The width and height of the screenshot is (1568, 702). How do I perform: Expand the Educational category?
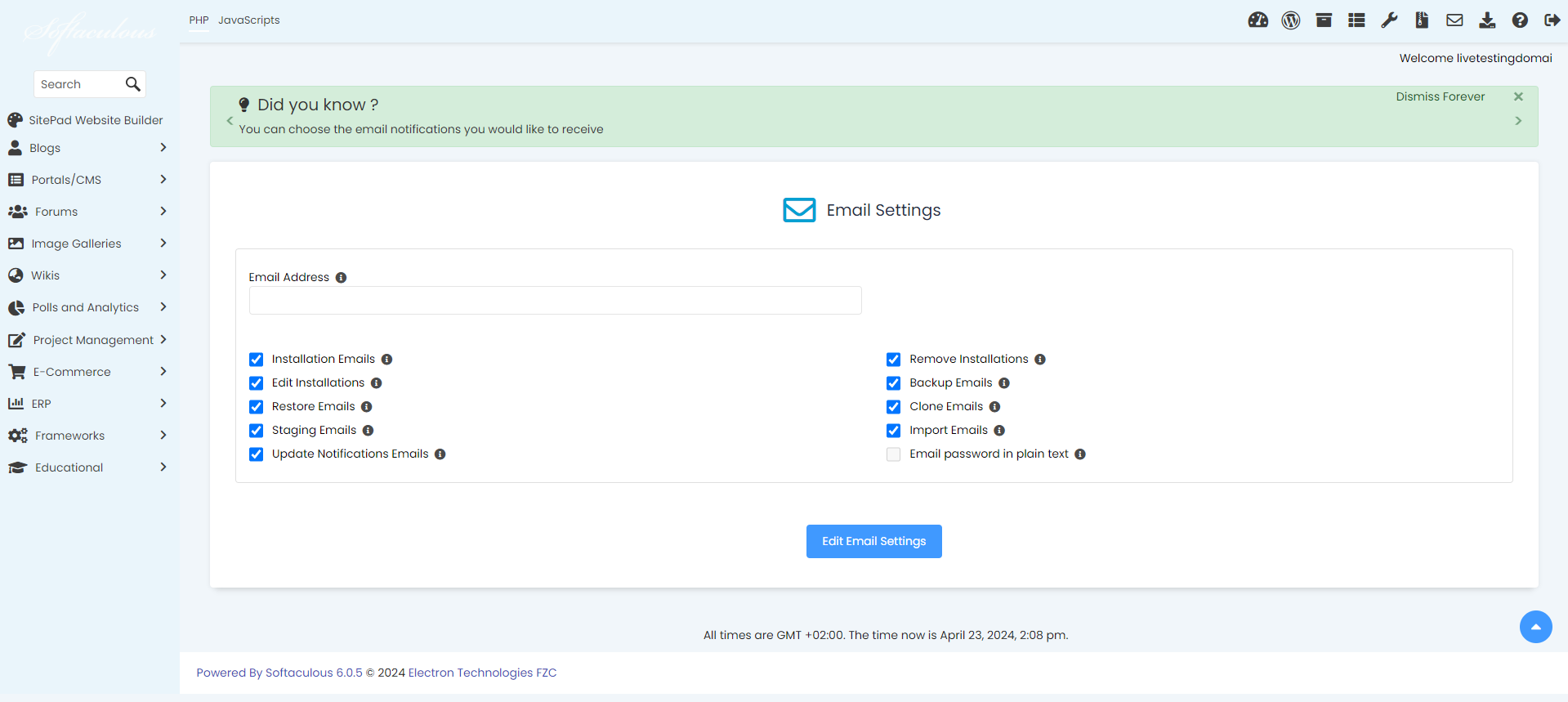(x=87, y=467)
